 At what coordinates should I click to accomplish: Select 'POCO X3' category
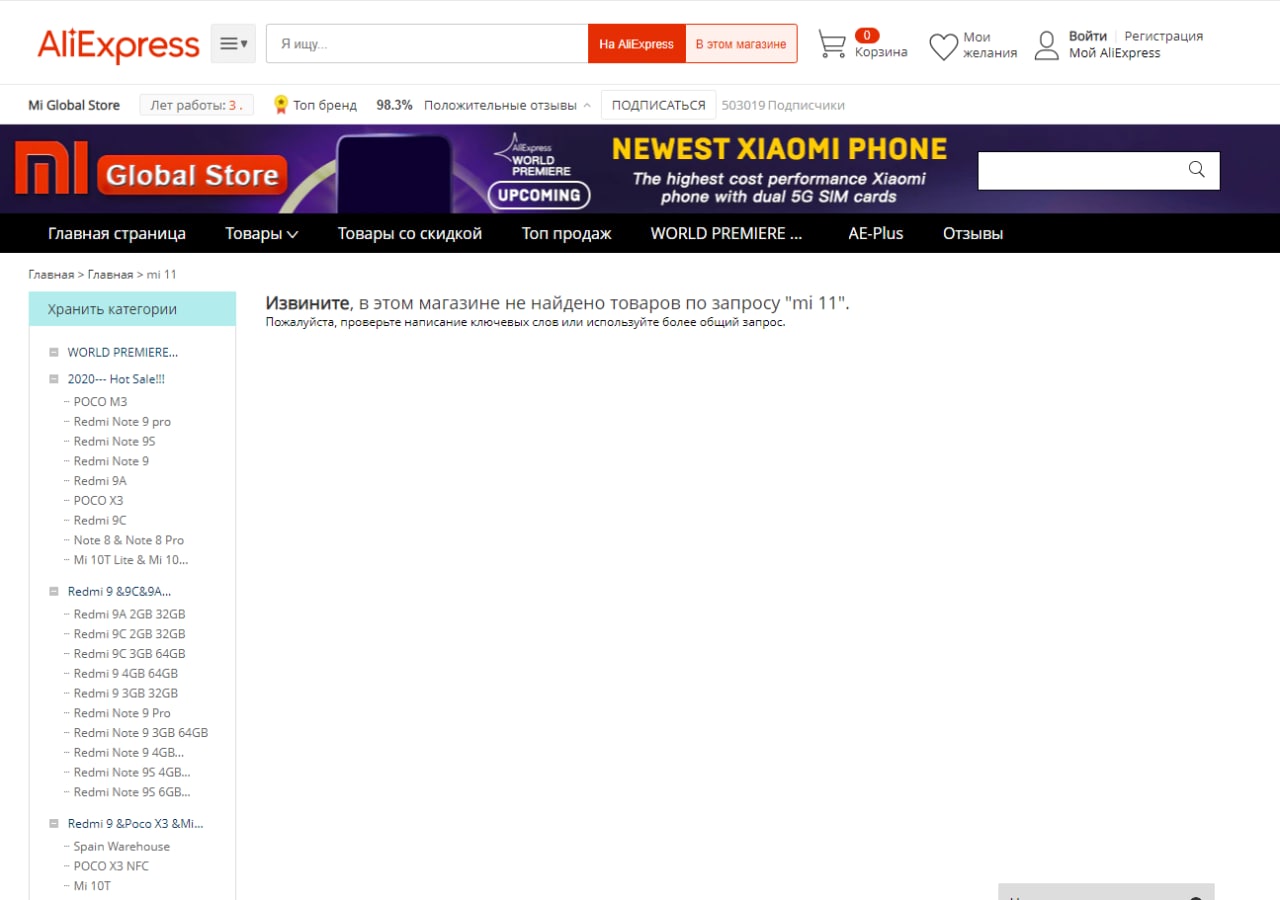98,500
